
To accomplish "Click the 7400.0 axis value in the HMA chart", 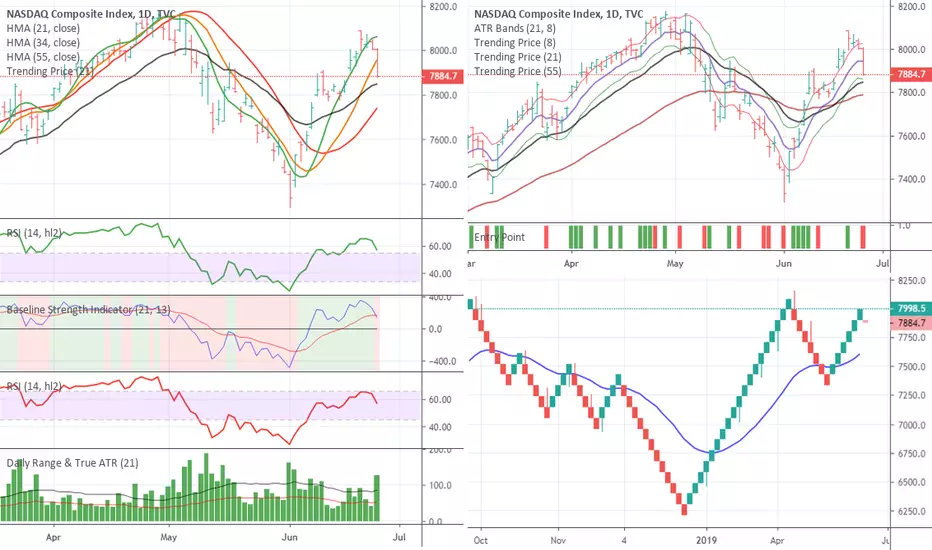I will tap(443, 185).
